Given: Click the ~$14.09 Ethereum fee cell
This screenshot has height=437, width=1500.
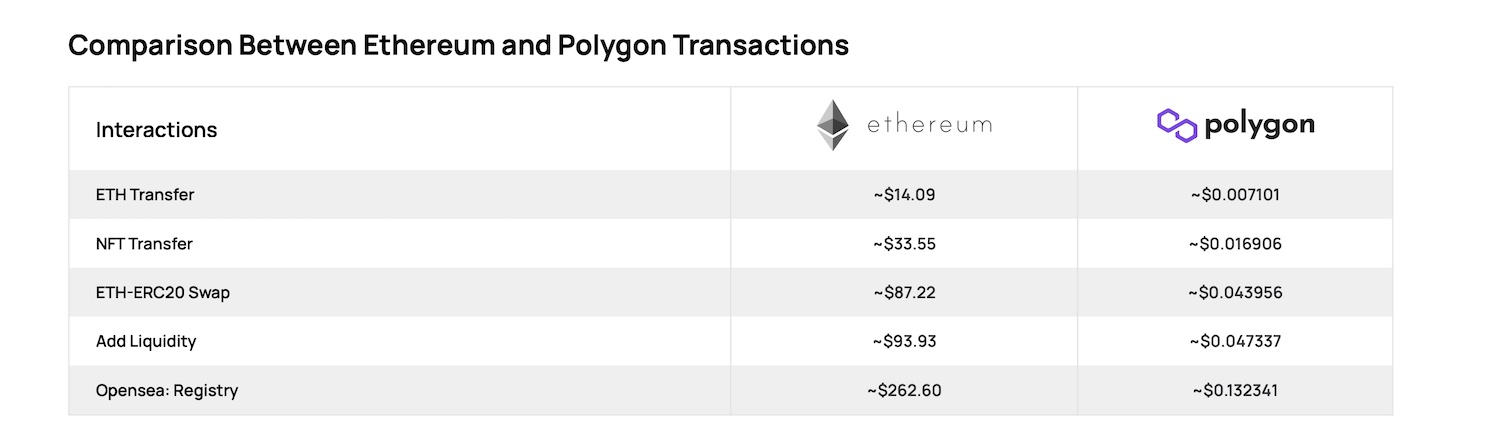Looking at the screenshot, I should tap(904, 195).
